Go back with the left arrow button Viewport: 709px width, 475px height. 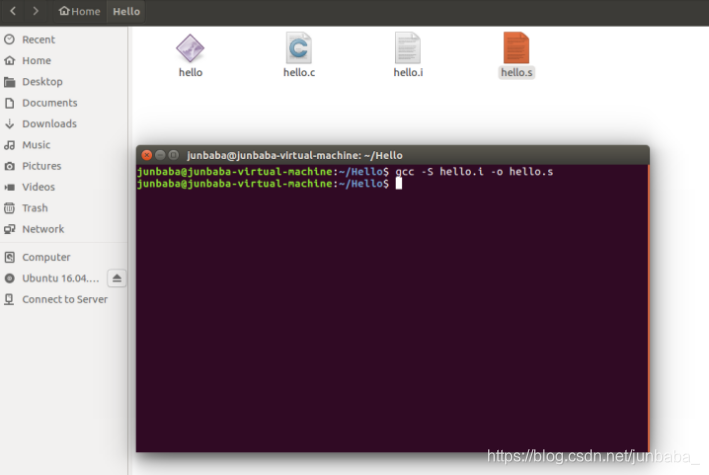(13, 11)
